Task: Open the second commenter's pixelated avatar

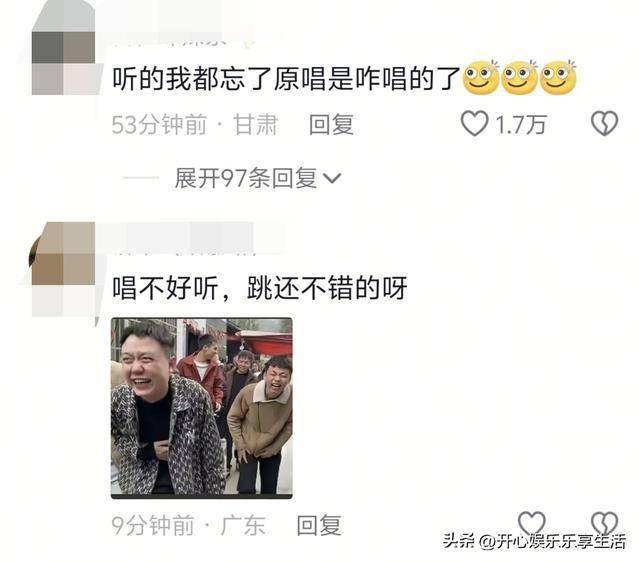Action: [x=63, y=269]
